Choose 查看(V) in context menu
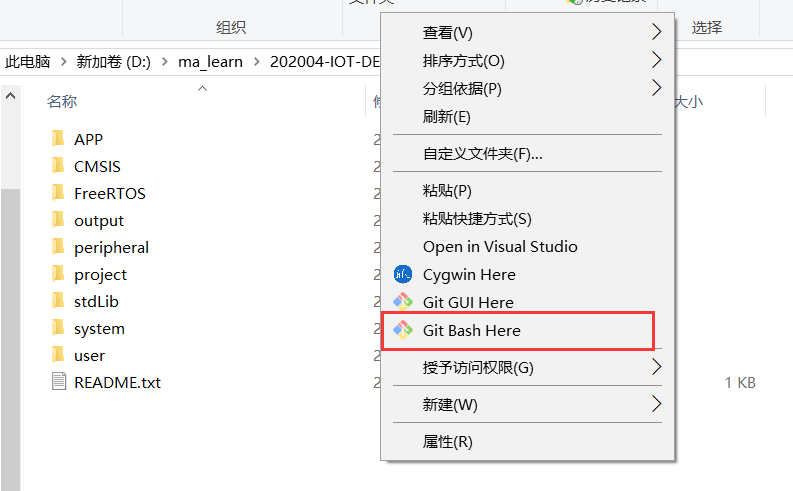The width and height of the screenshot is (793, 491). (x=527, y=32)
